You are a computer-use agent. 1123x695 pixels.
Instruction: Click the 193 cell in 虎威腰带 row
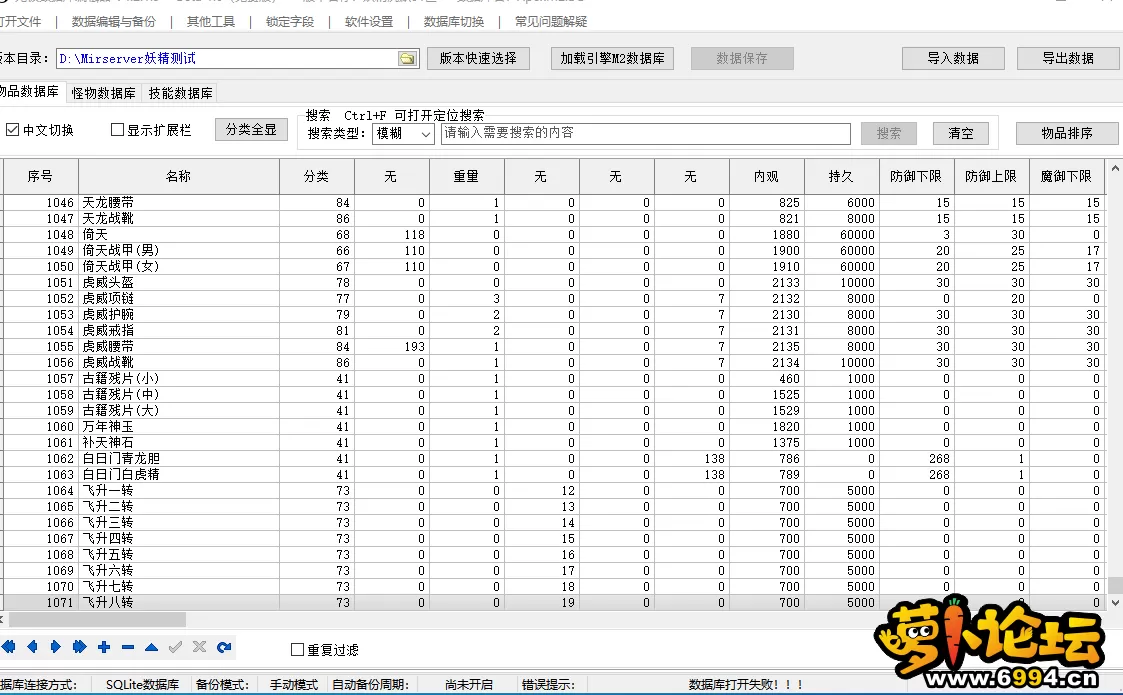point(392,347)
